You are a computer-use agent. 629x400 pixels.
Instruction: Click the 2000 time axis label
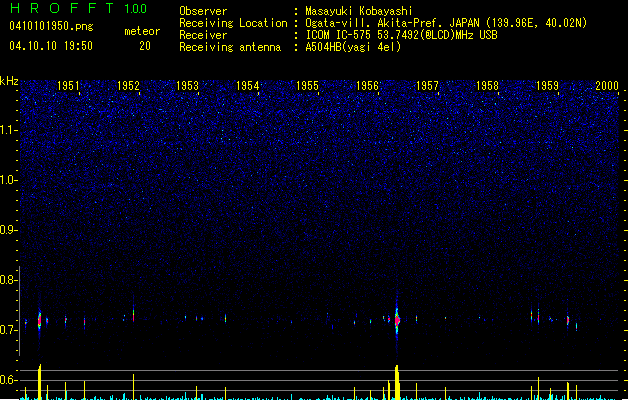click(607, 85)
